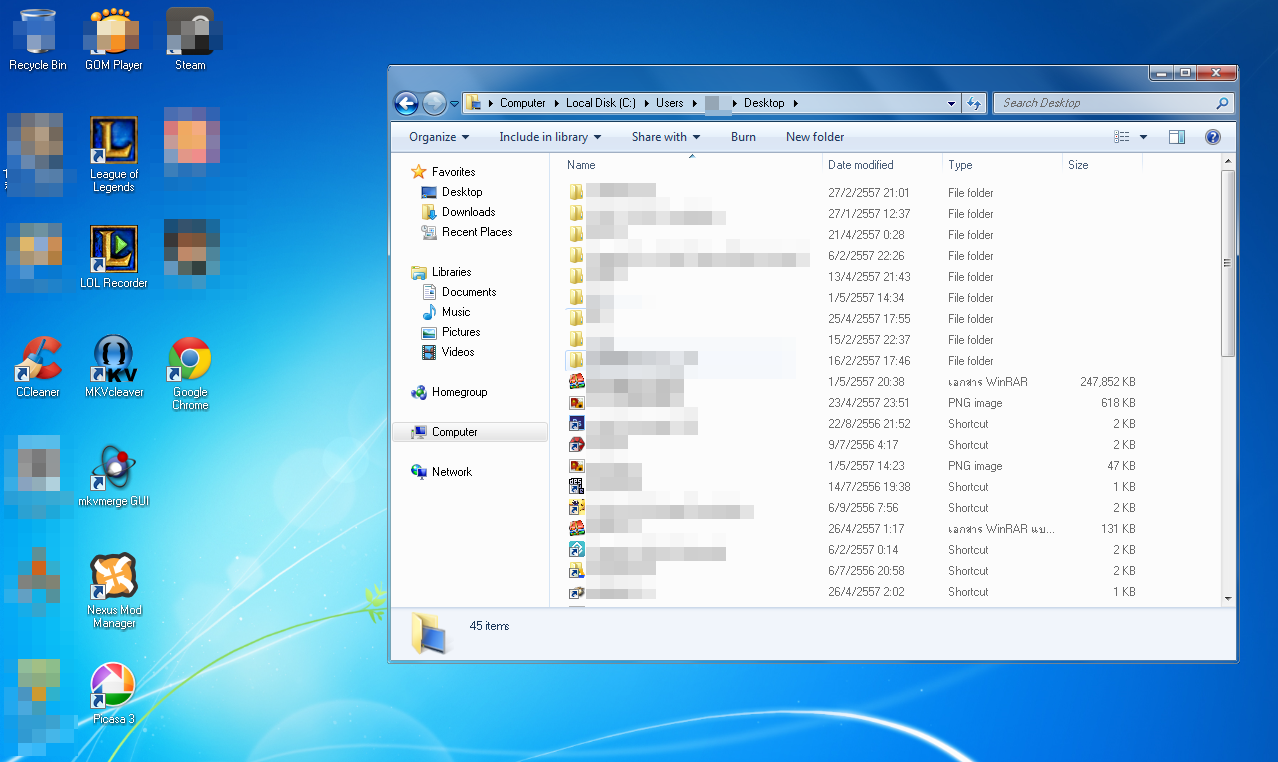
Task: Open the Share with dropdown
Action: 665,137
